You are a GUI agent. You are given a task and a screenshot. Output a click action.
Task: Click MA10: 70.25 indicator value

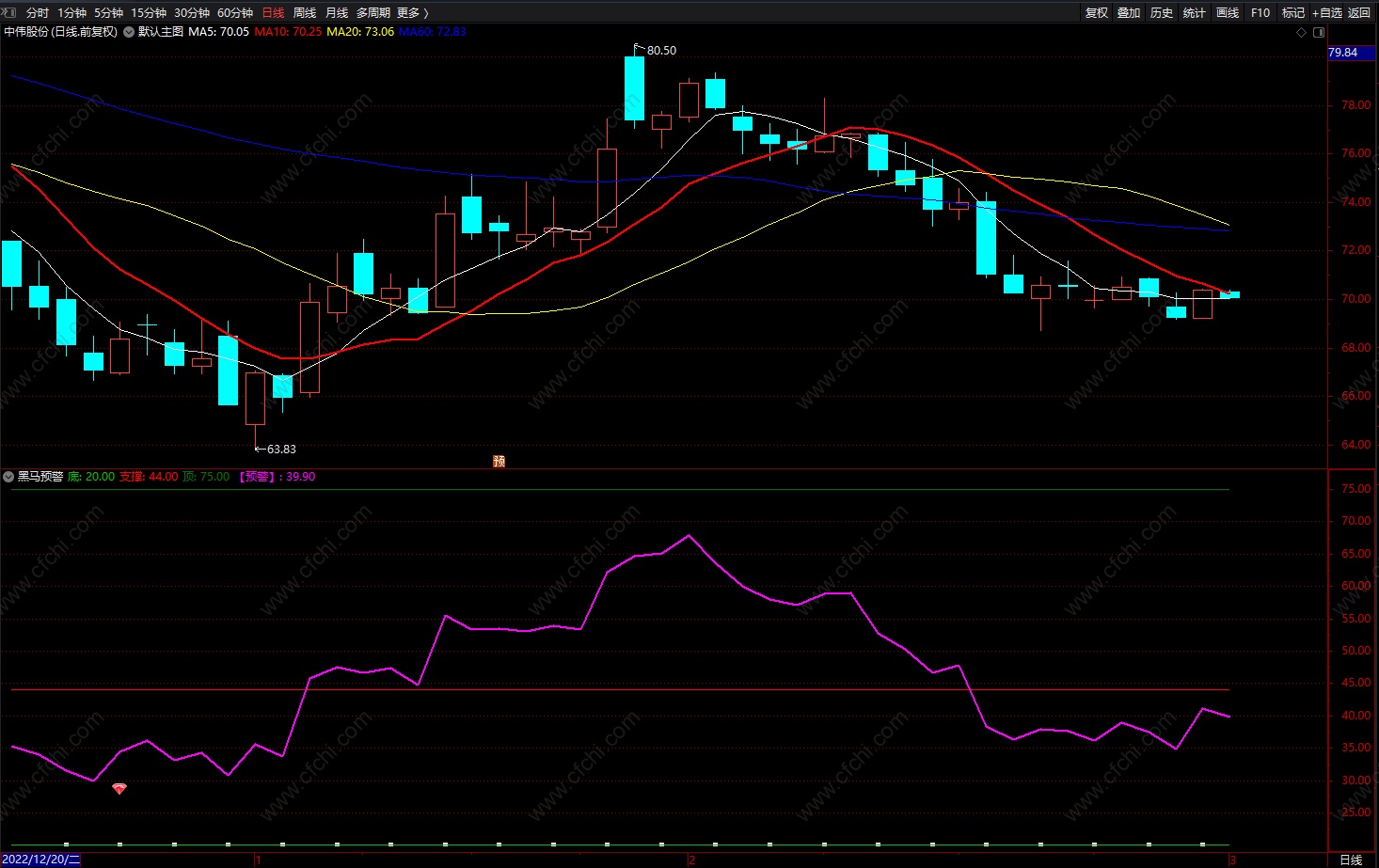click(x=288, y=32)
